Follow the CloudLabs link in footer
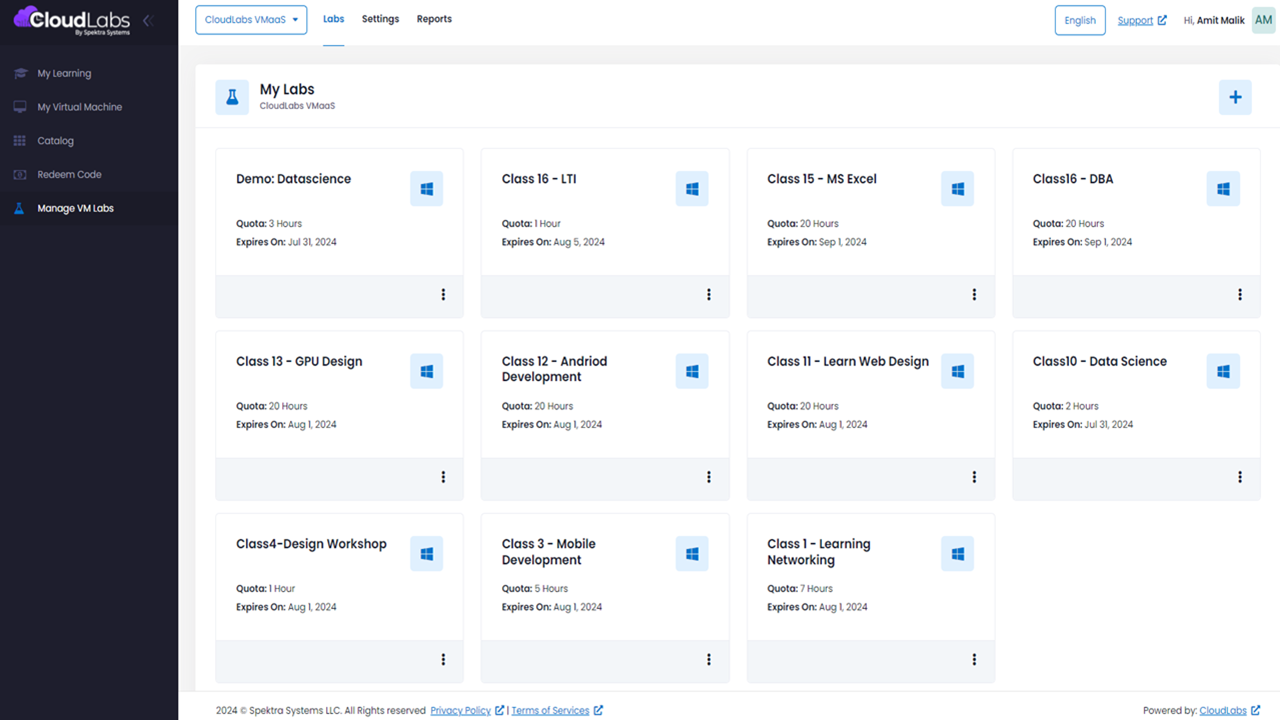The height and width of the screenshot is (720, 1280). [x=1229, y=711]
